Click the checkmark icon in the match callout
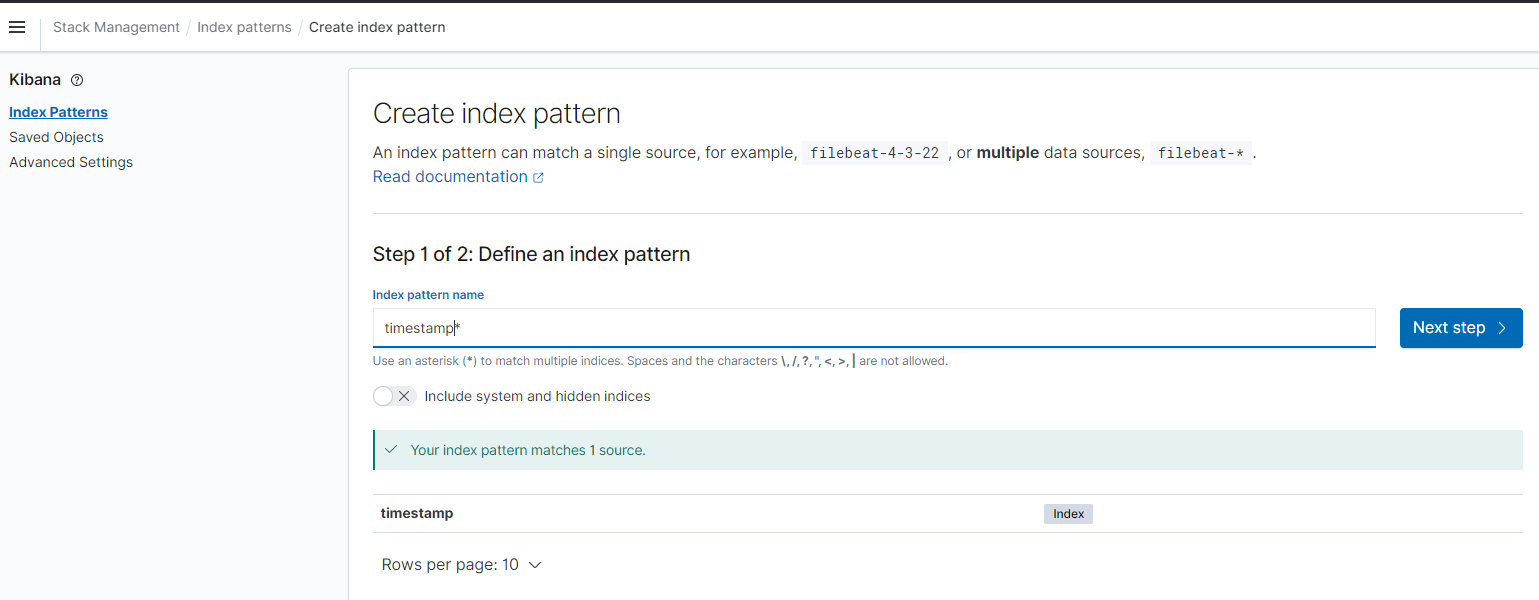The width and height of the screenshot is (1539, 600). 391,450
